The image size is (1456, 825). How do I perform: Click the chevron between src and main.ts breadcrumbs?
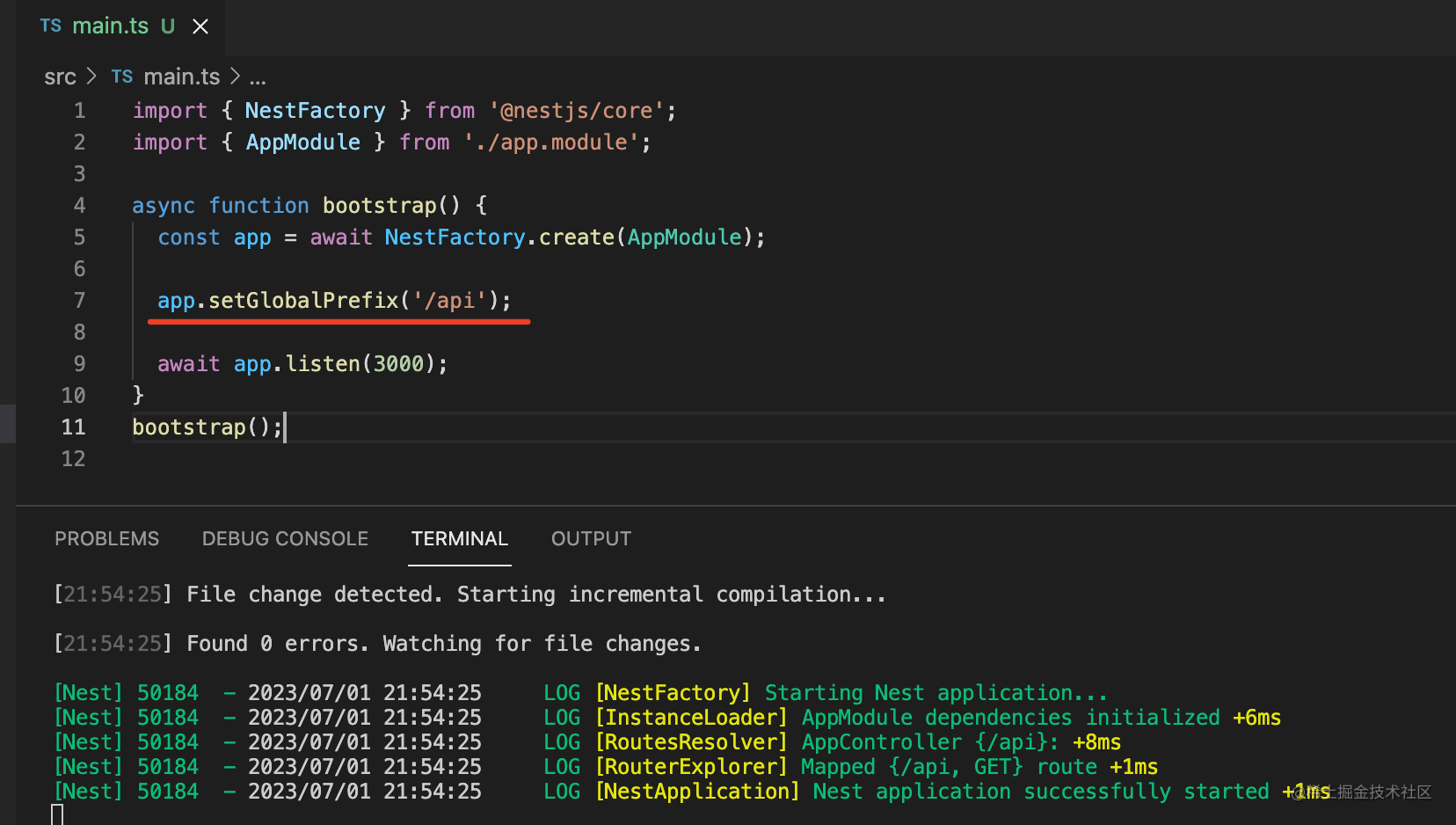(91, 77)
